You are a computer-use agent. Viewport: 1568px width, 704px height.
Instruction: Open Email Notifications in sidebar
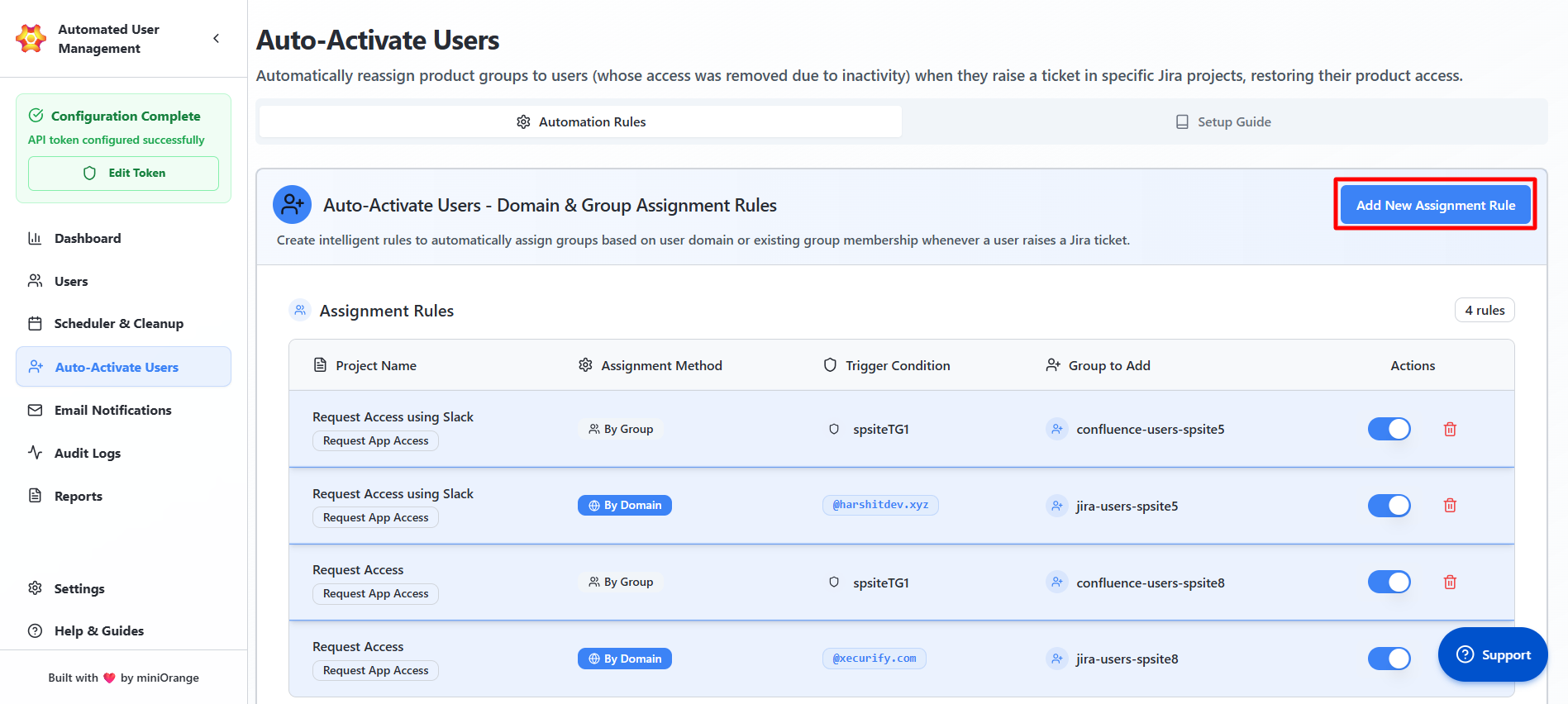point(124,411)
